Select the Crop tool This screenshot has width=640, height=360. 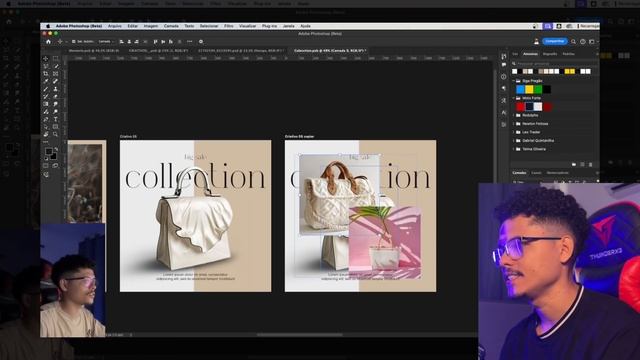click(x=46, y=73)
